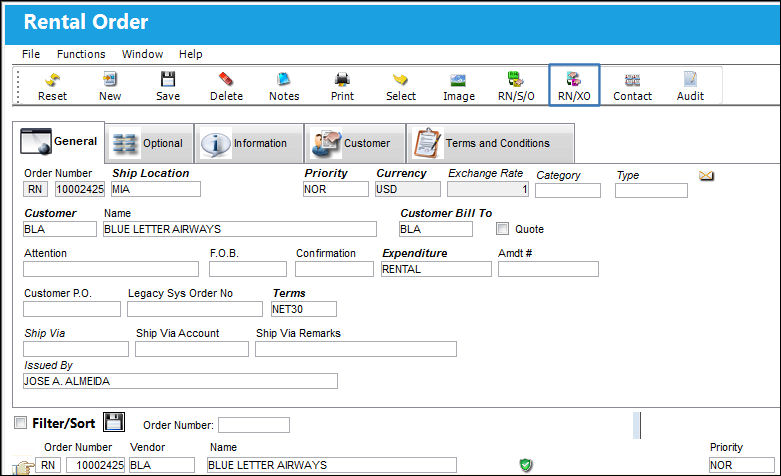Click the F.O.B. input field
781x476 pixels.
tap(248, 269)
